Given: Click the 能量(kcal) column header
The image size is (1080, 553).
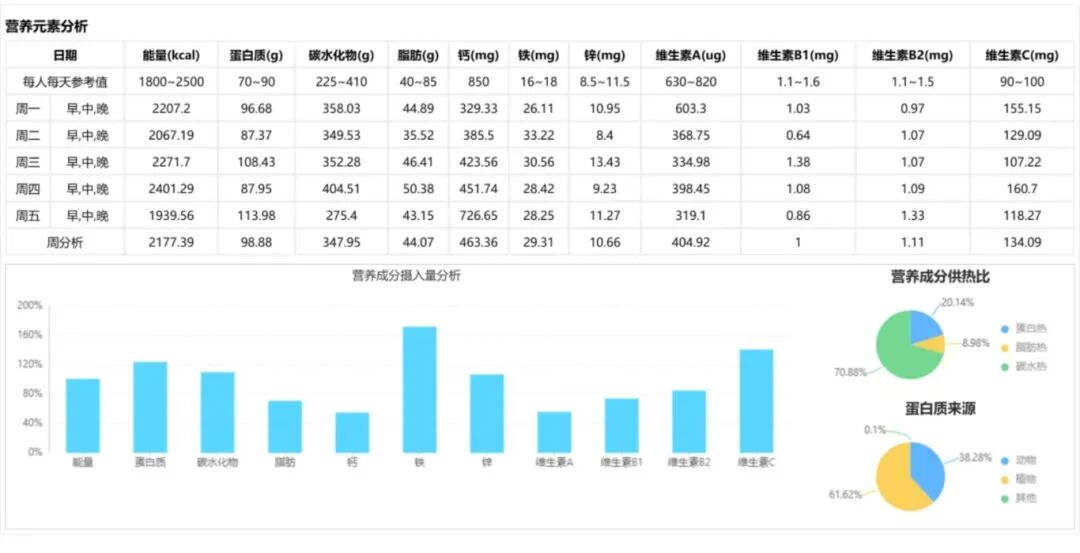Looking at the screenshot, I should click(172, 56).
